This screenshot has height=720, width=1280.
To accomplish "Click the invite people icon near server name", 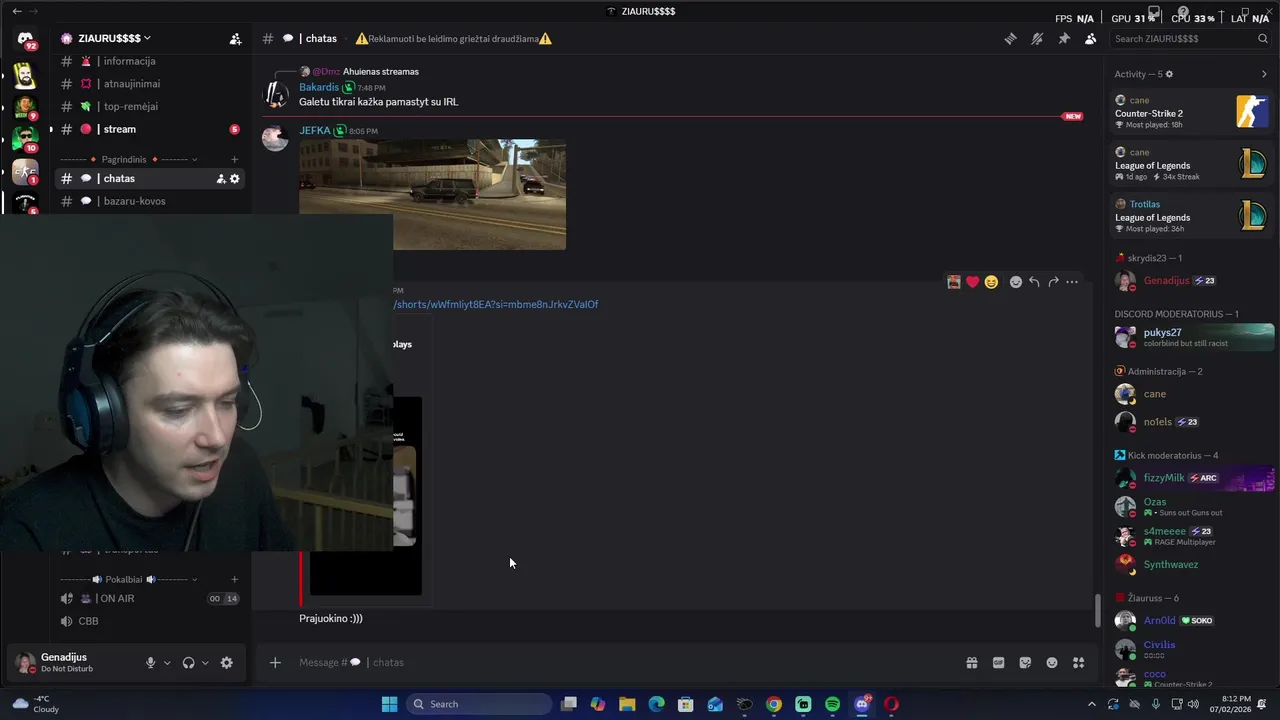I will click(x=235, y=39).
